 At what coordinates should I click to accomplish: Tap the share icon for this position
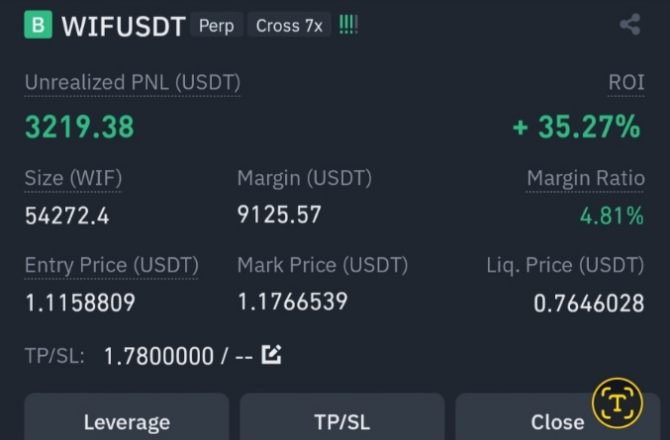coord(630,24)
